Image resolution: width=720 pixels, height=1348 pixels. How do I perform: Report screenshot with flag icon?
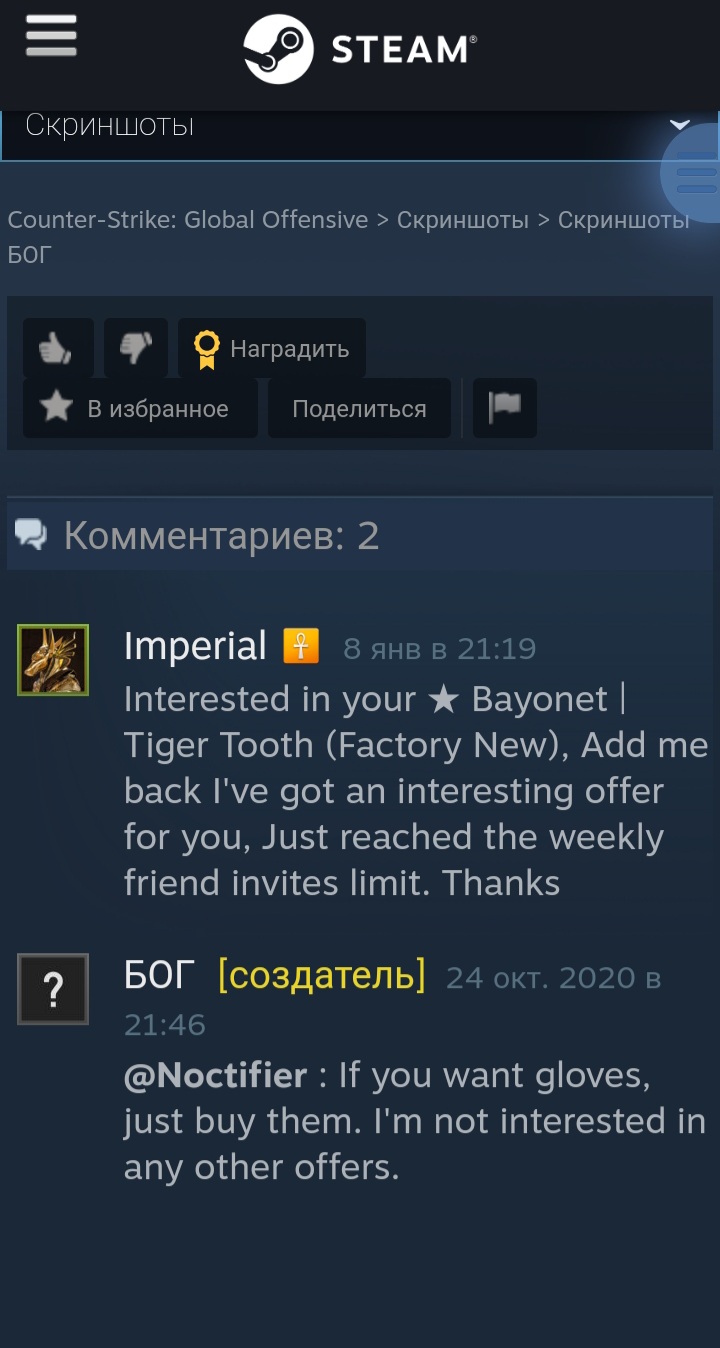505,408
